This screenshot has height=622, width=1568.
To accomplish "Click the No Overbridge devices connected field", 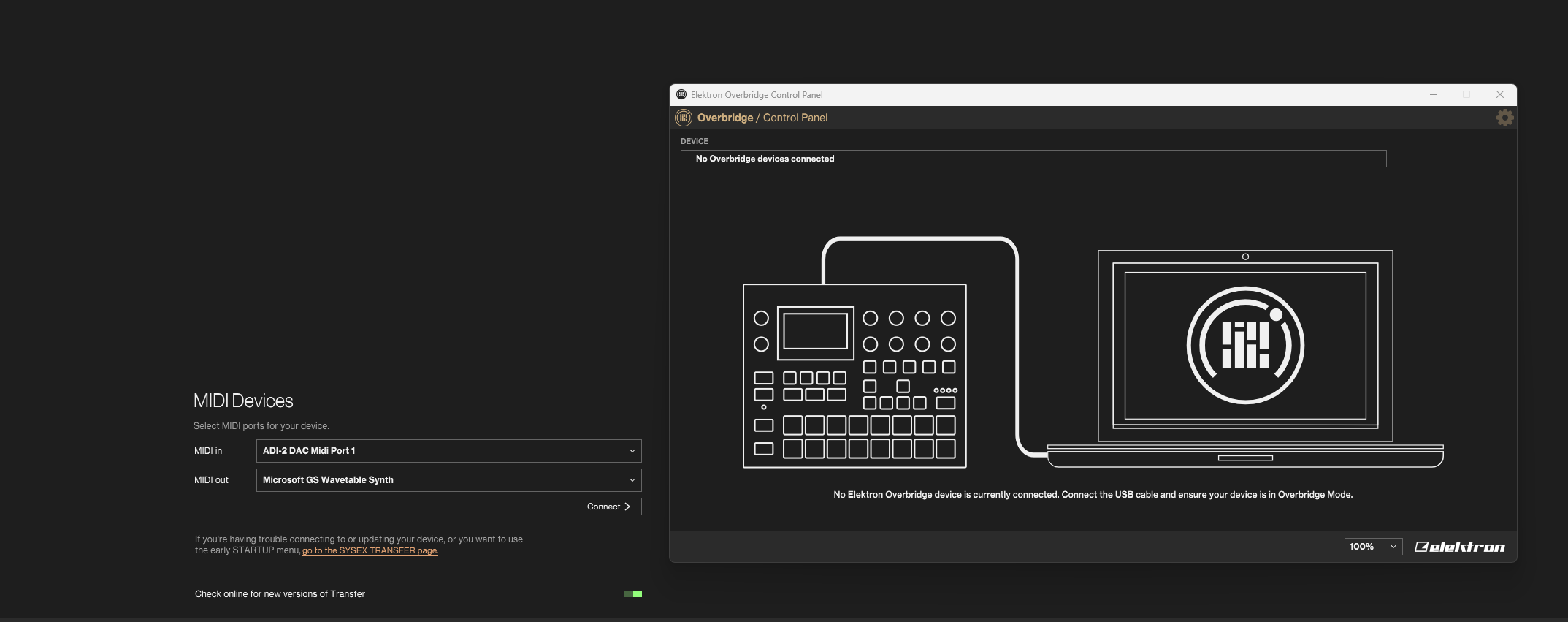I will click(1033, 159).
